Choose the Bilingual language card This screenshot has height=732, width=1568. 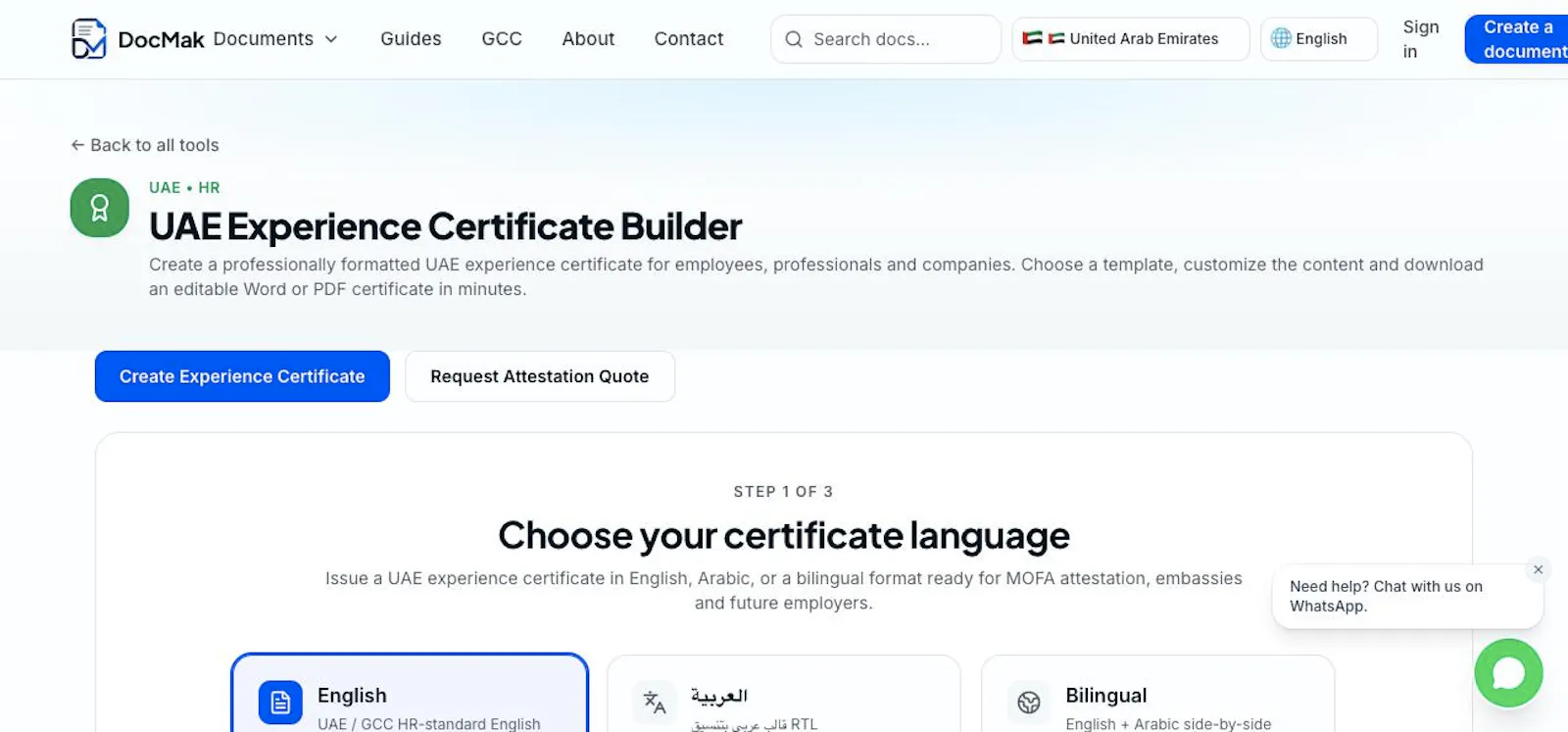(1158, 694)
